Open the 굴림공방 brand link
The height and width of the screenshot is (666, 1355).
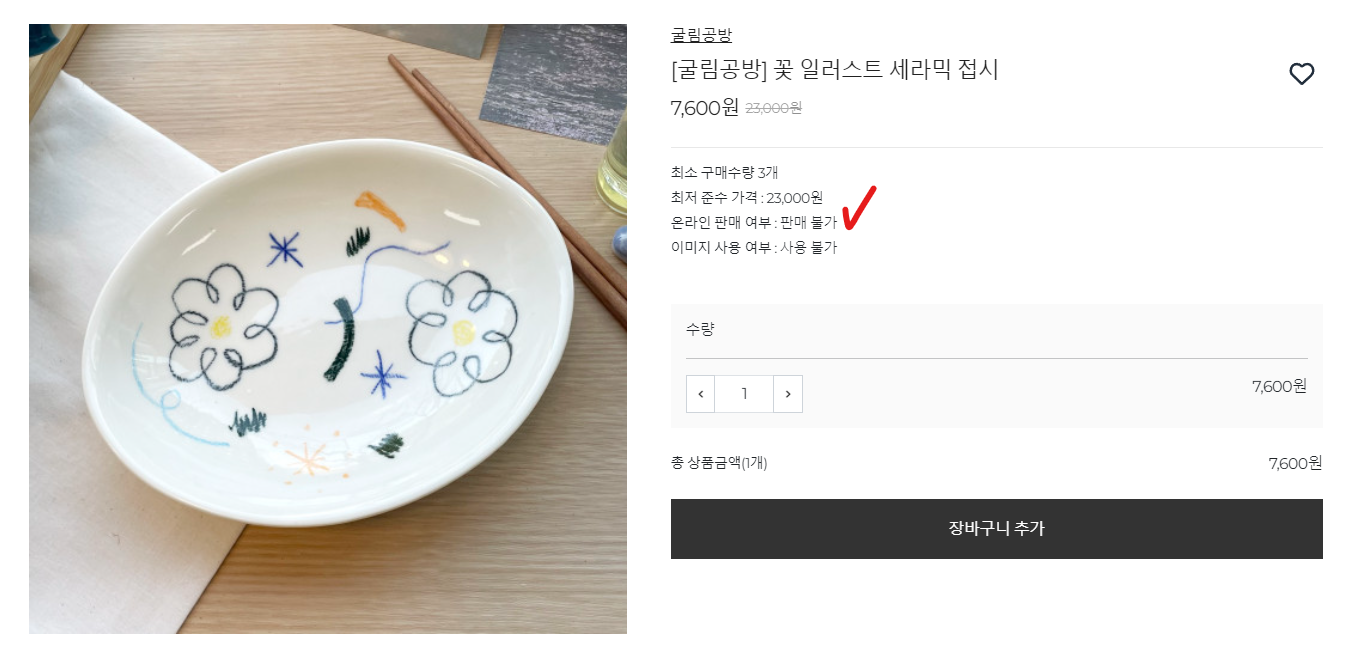click(701, 35)
